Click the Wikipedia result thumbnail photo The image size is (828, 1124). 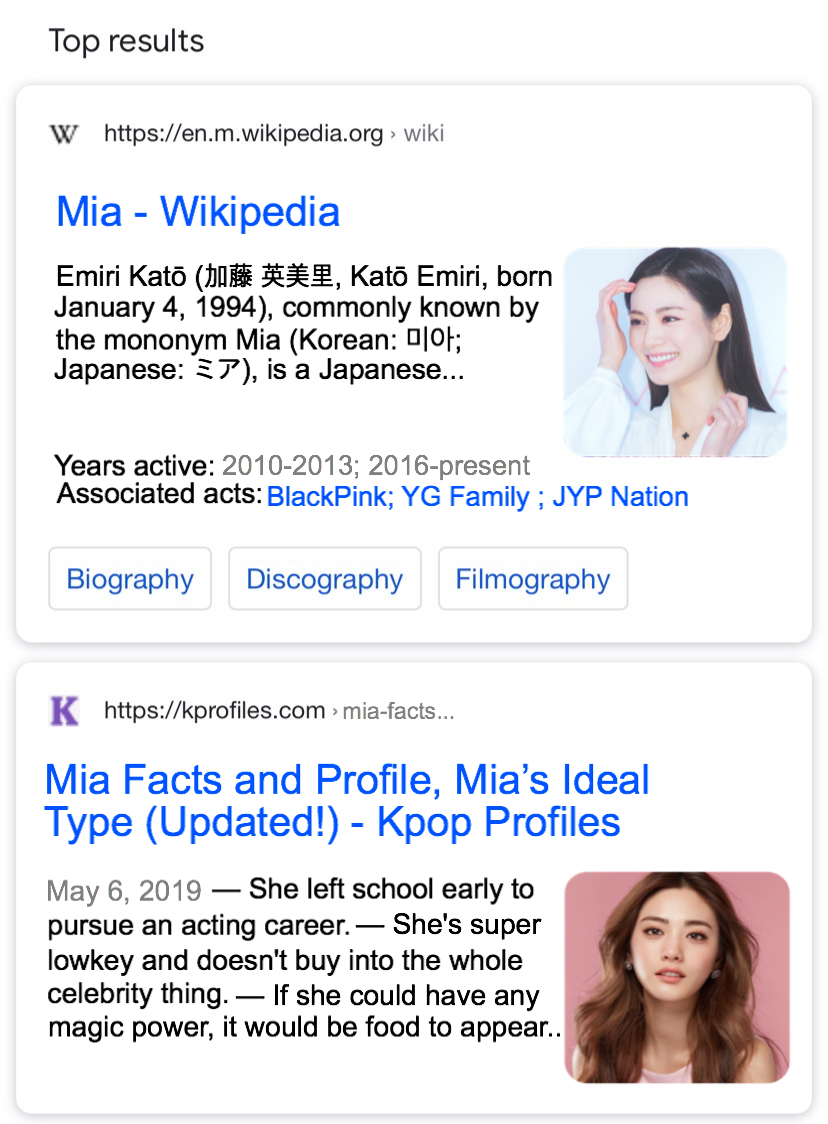675,352
